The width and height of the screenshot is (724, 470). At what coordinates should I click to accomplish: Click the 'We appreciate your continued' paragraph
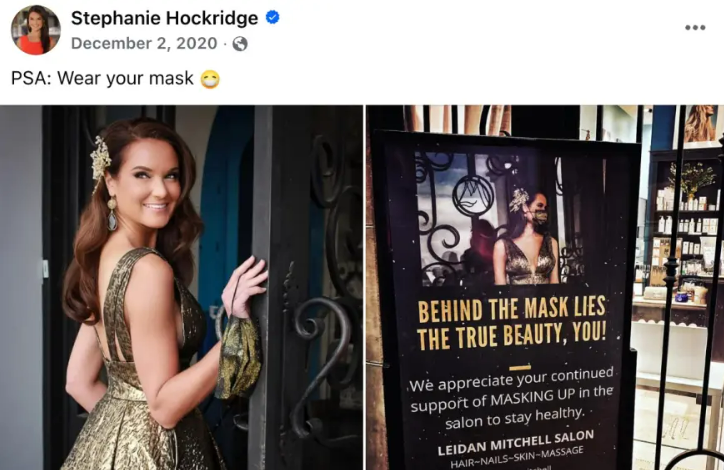click(512, 397)
